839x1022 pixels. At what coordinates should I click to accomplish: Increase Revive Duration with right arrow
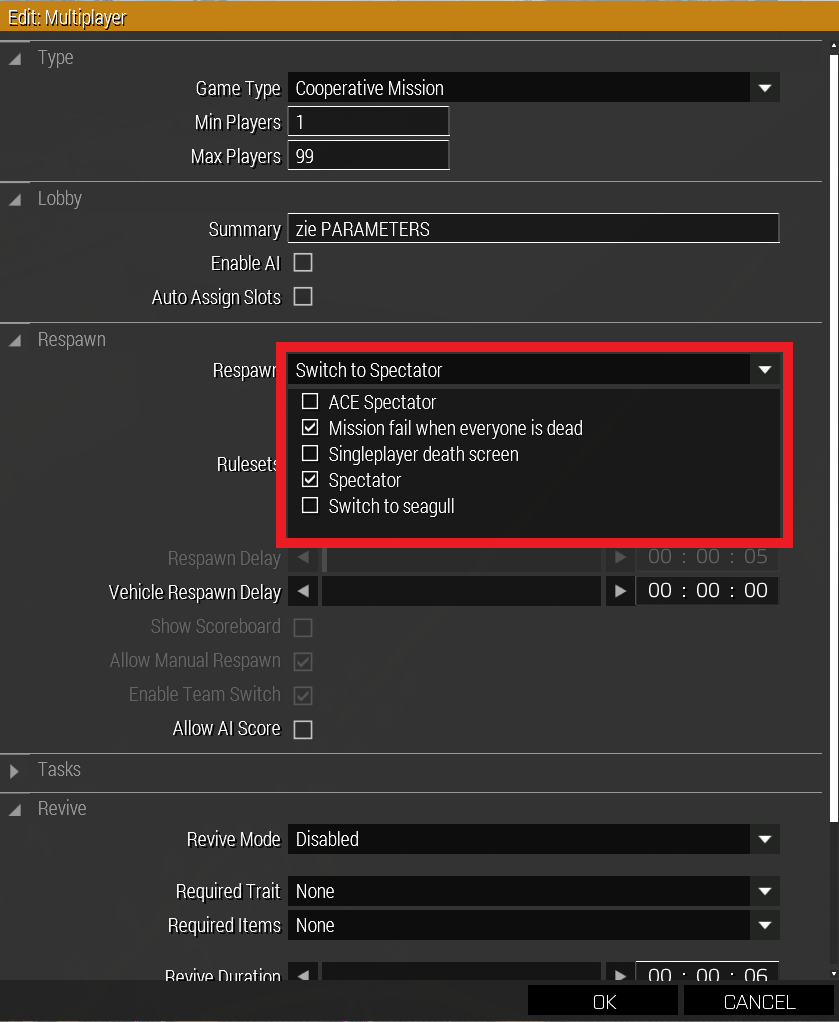(621, 972)
